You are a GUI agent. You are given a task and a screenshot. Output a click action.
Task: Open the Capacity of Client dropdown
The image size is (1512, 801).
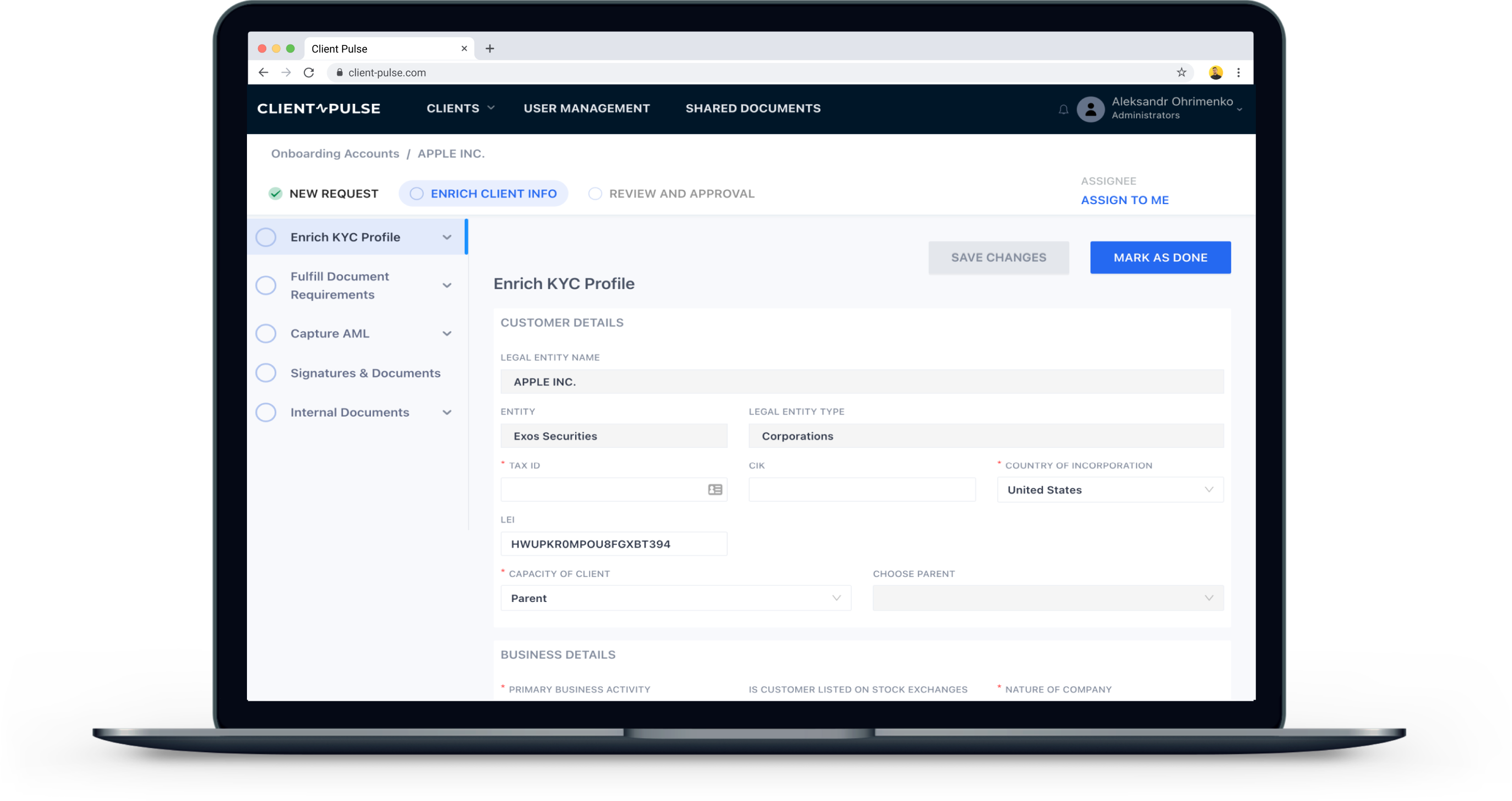tap(837, 598)
